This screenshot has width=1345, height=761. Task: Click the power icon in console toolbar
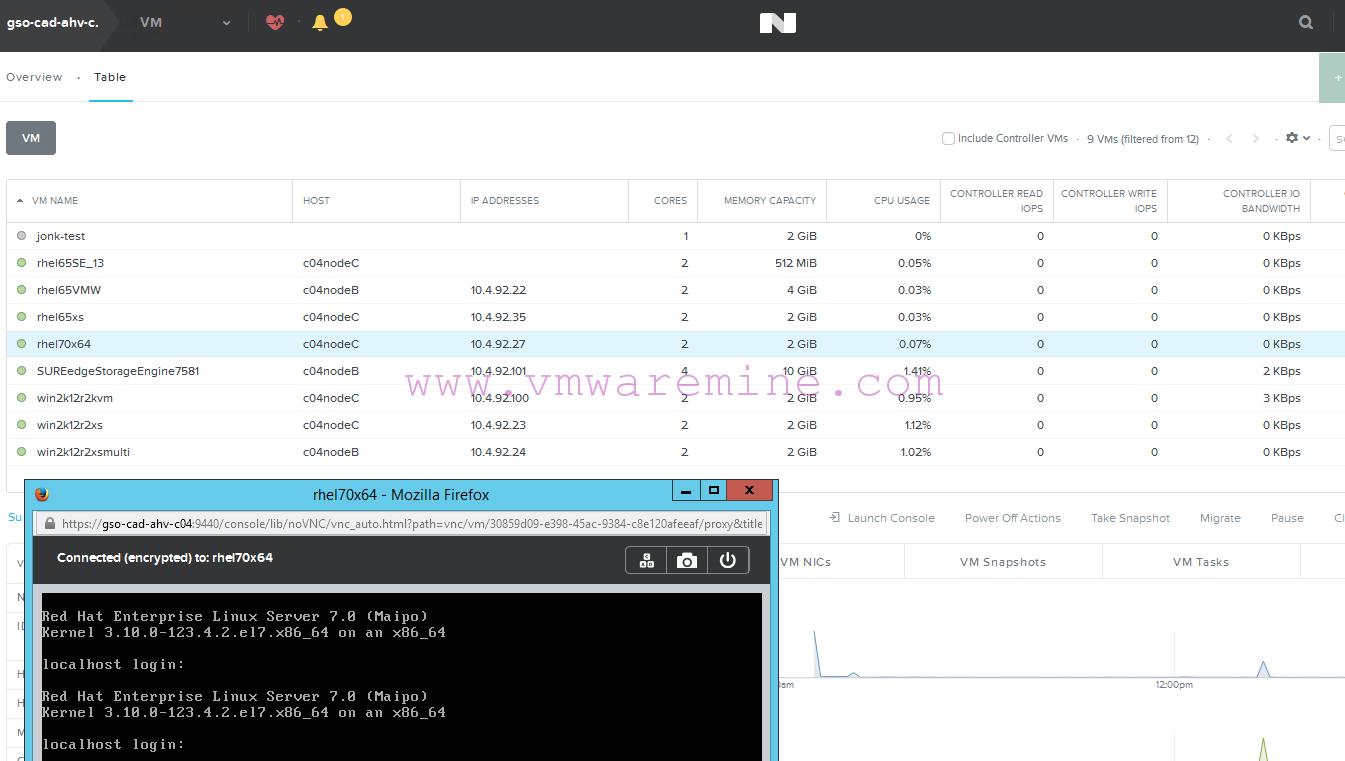click(x=728, y=560)
